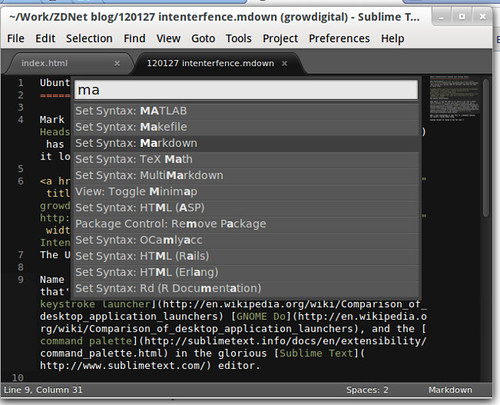This screenshot has height=405, width=500.
Task: Choose Set Syntax: Makefile command
Action: (x=246, y=127)
